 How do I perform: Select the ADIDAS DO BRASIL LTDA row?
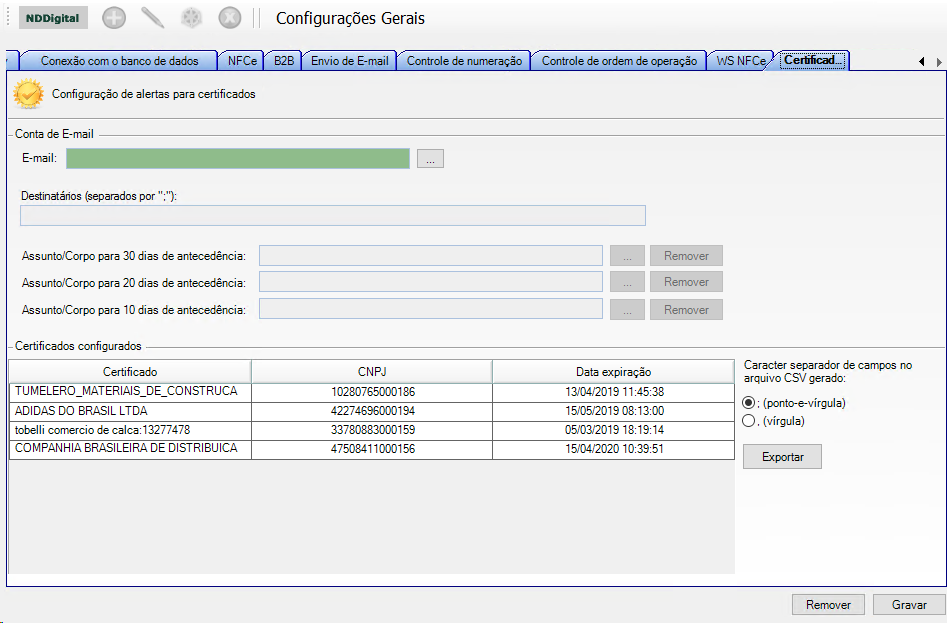tap(130, 410)
